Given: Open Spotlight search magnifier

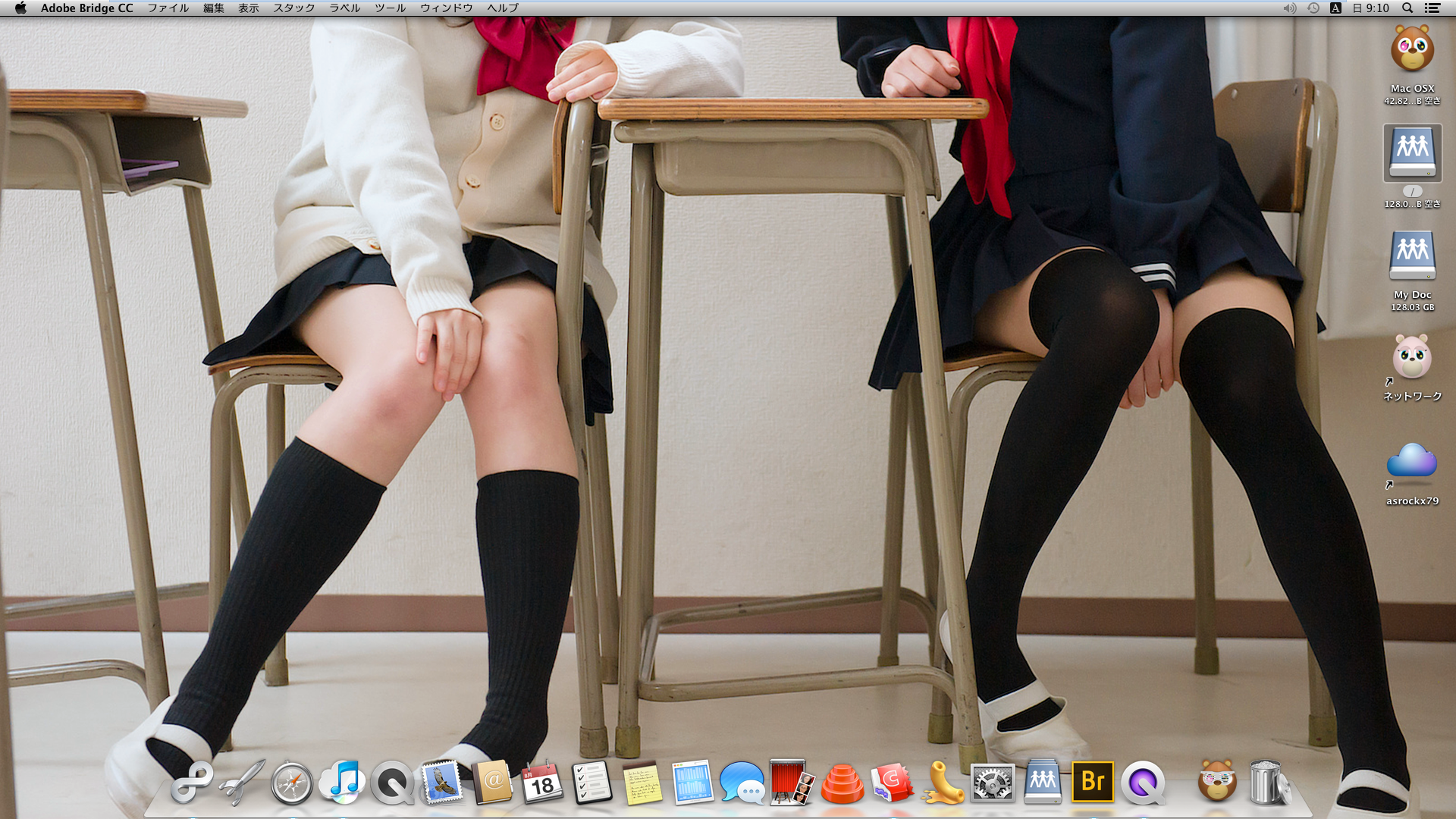Looking at the screenshot, I should tap(1407, 8).
